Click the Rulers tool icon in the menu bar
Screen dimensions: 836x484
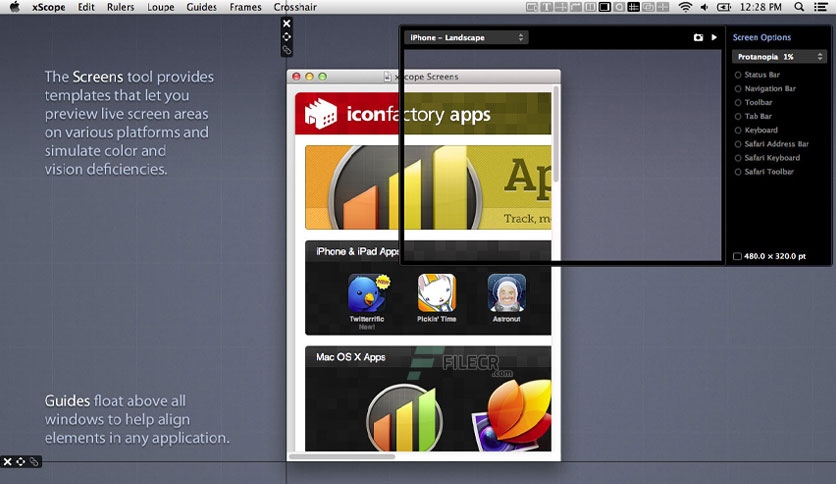click(575, 7)
